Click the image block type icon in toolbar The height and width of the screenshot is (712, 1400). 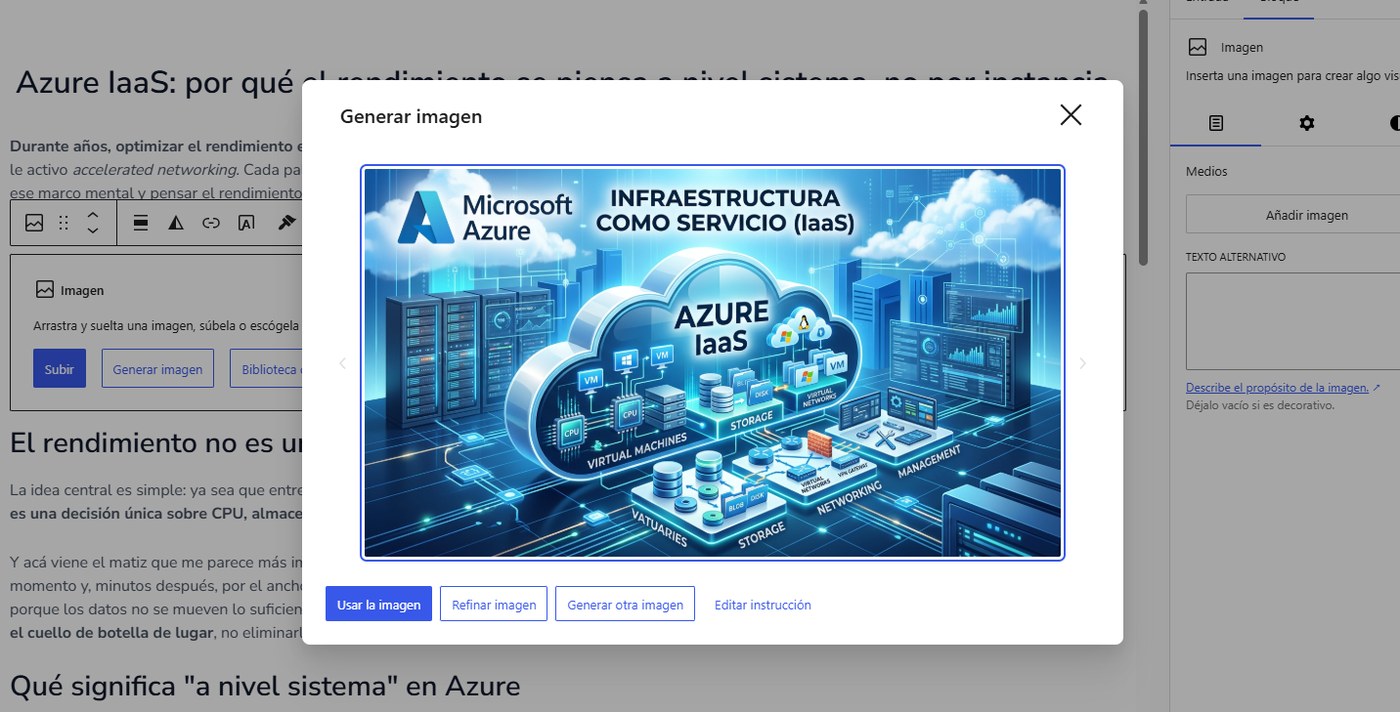(34, 223)
